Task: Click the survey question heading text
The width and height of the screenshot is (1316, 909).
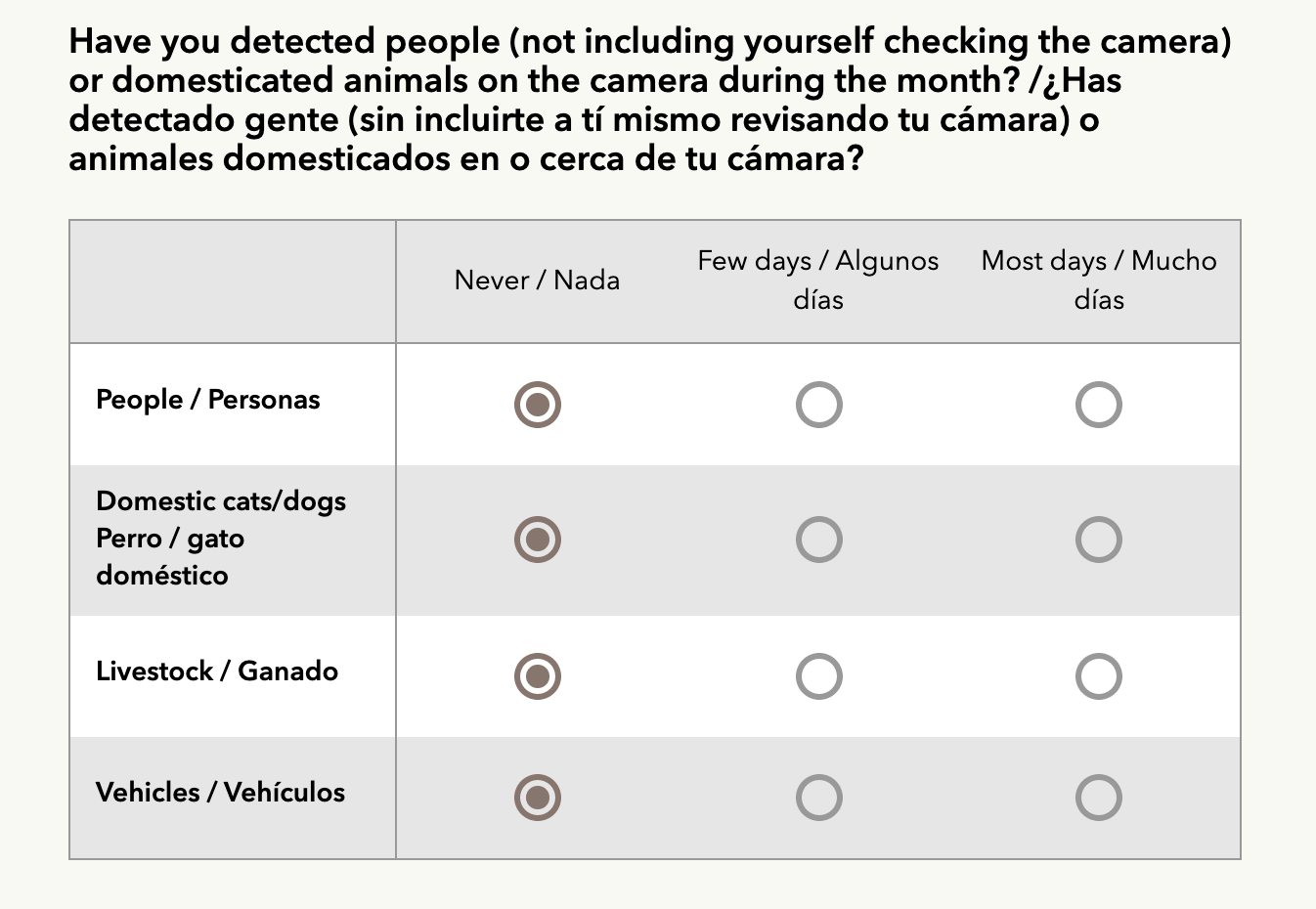Action: coord(649,100)
